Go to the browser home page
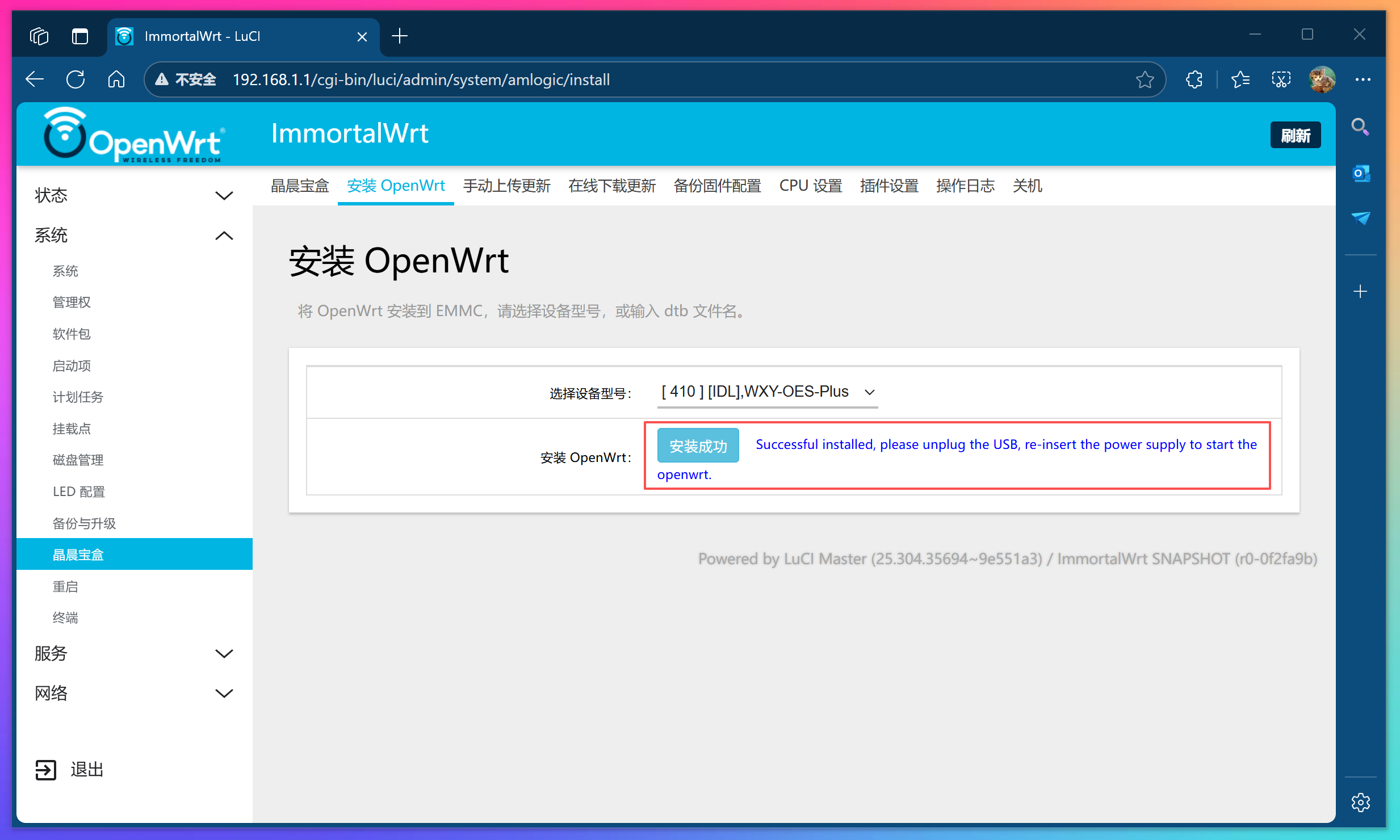 click(x=116, y=79)
